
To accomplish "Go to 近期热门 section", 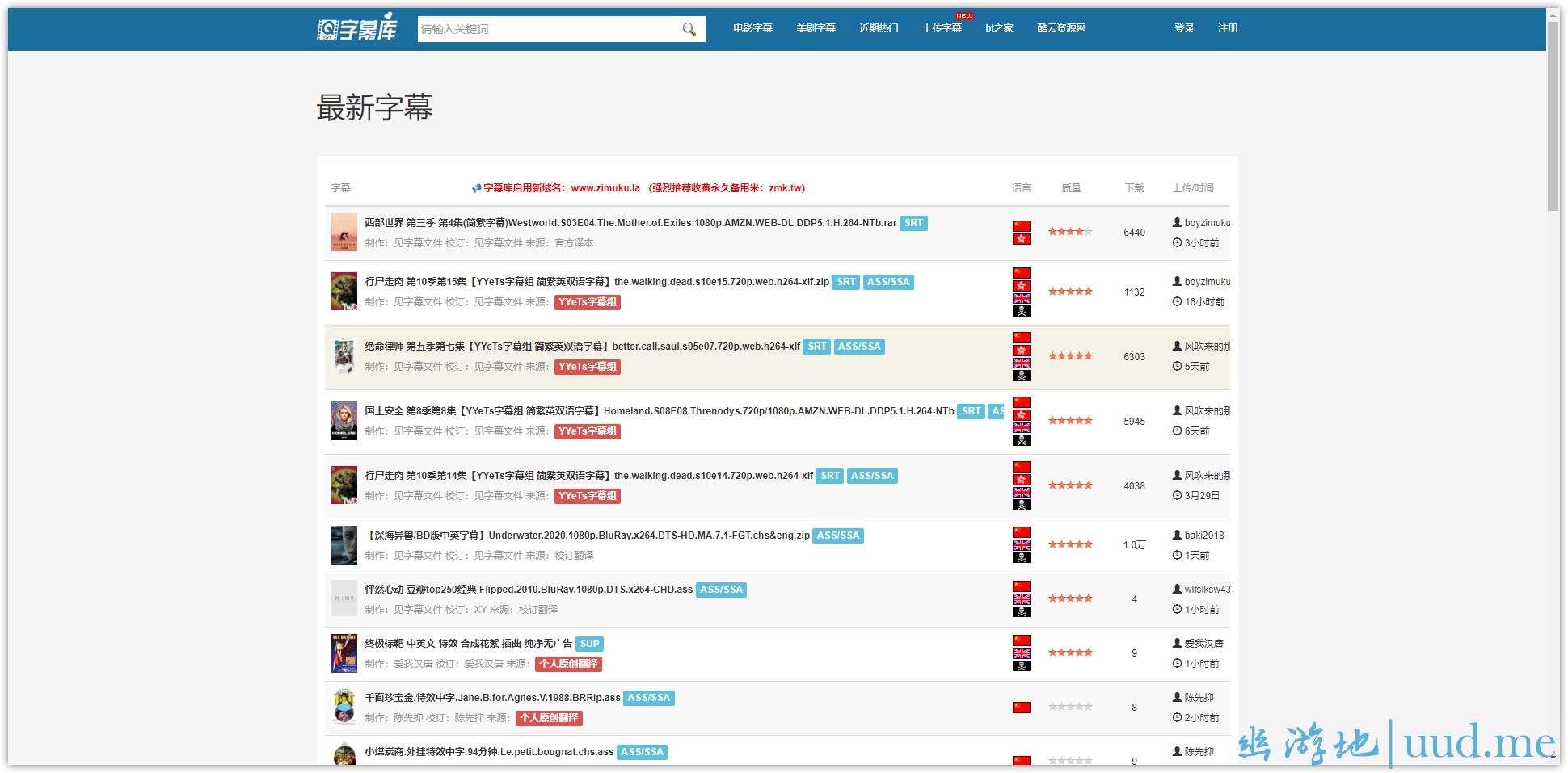I will (x=879, y=28).
